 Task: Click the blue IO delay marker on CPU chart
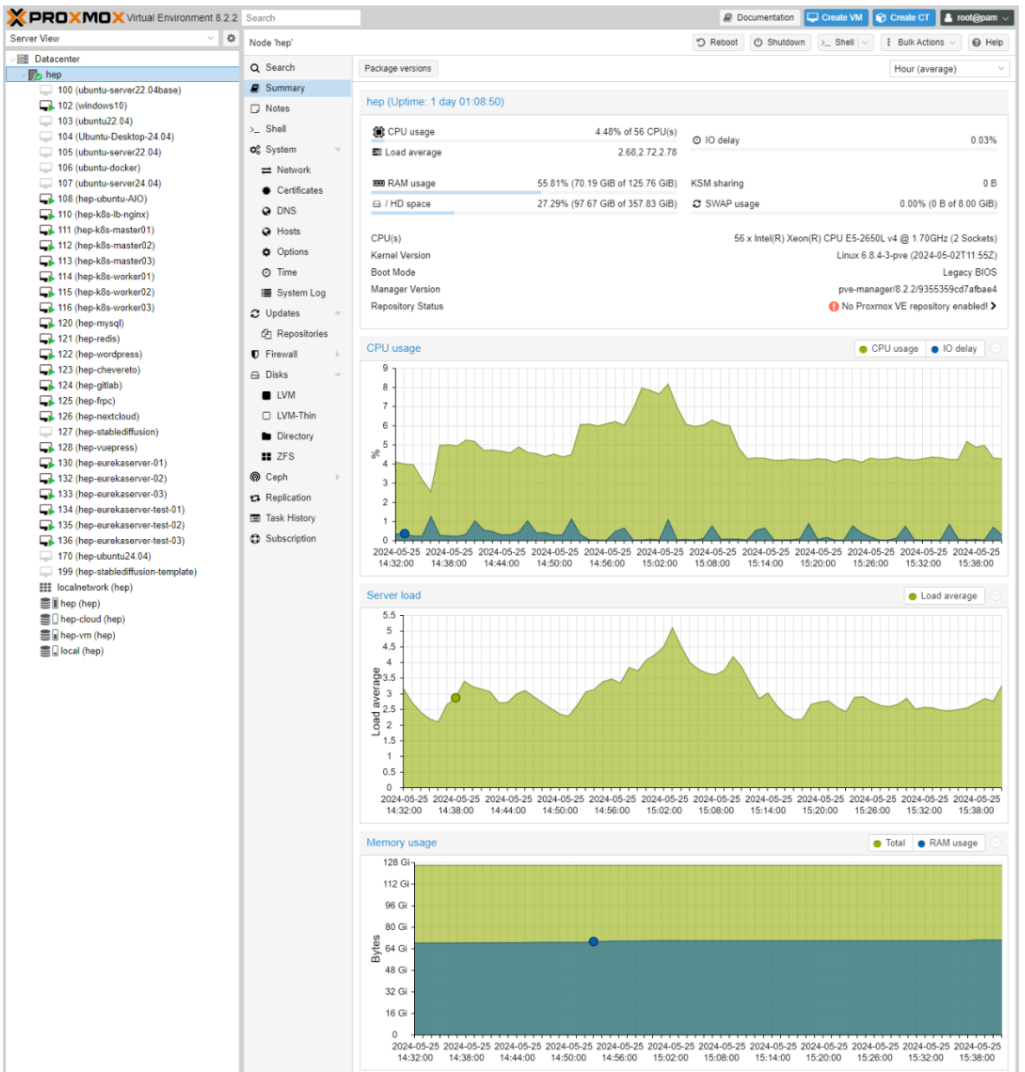[x=405, y=534]
